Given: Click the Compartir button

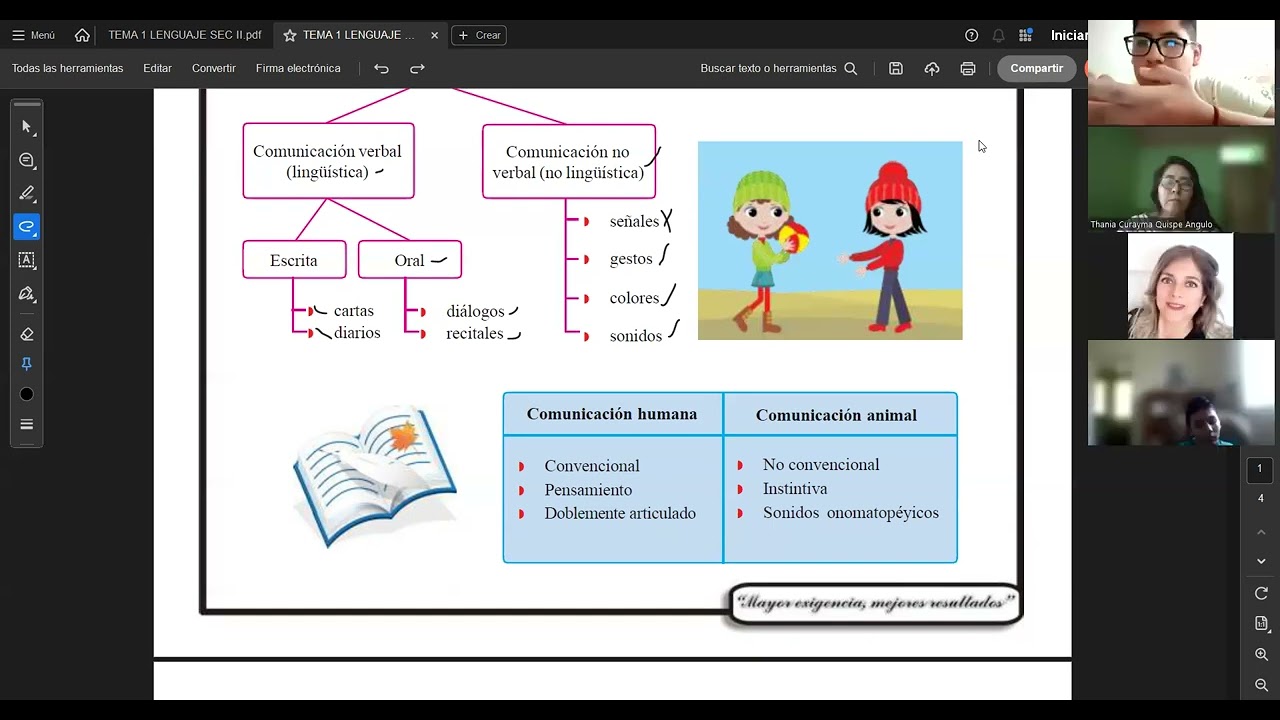Looking at the screenshot, I should [x=1036, y=68].
